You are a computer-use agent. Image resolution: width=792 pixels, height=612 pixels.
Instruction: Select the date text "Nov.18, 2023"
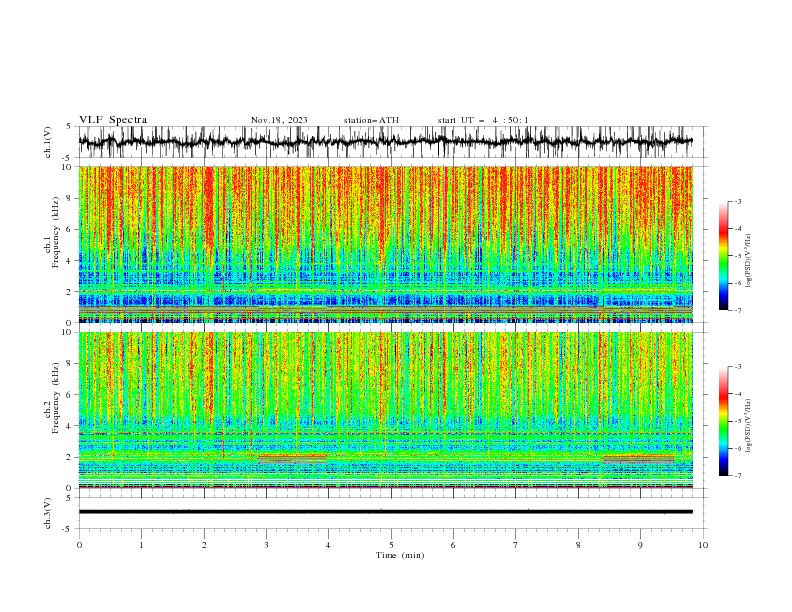279,120
